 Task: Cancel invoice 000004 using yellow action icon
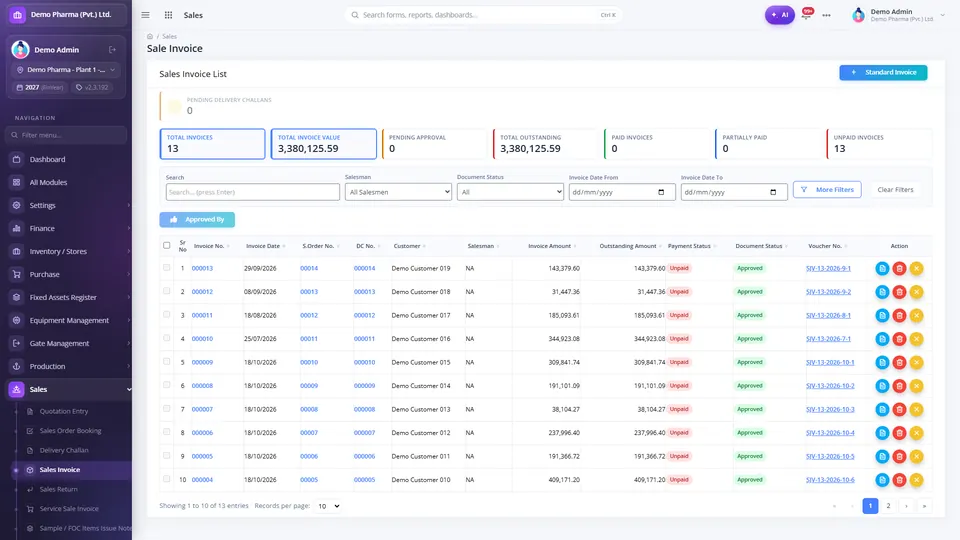click(x=917, y=480)
